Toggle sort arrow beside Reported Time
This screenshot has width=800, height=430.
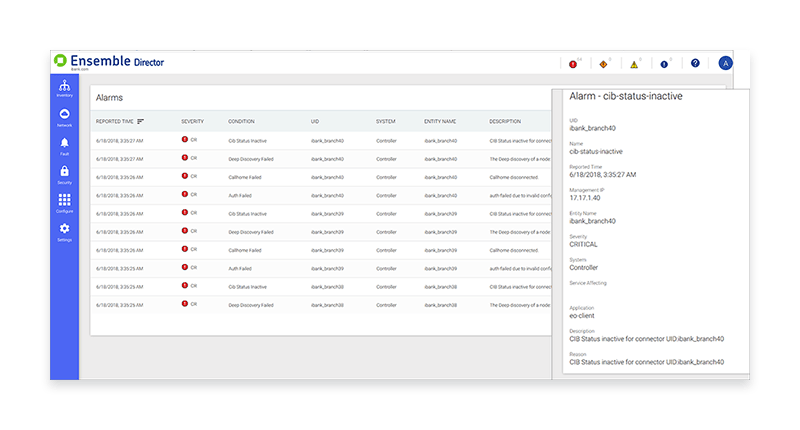(x=141, y=121)
